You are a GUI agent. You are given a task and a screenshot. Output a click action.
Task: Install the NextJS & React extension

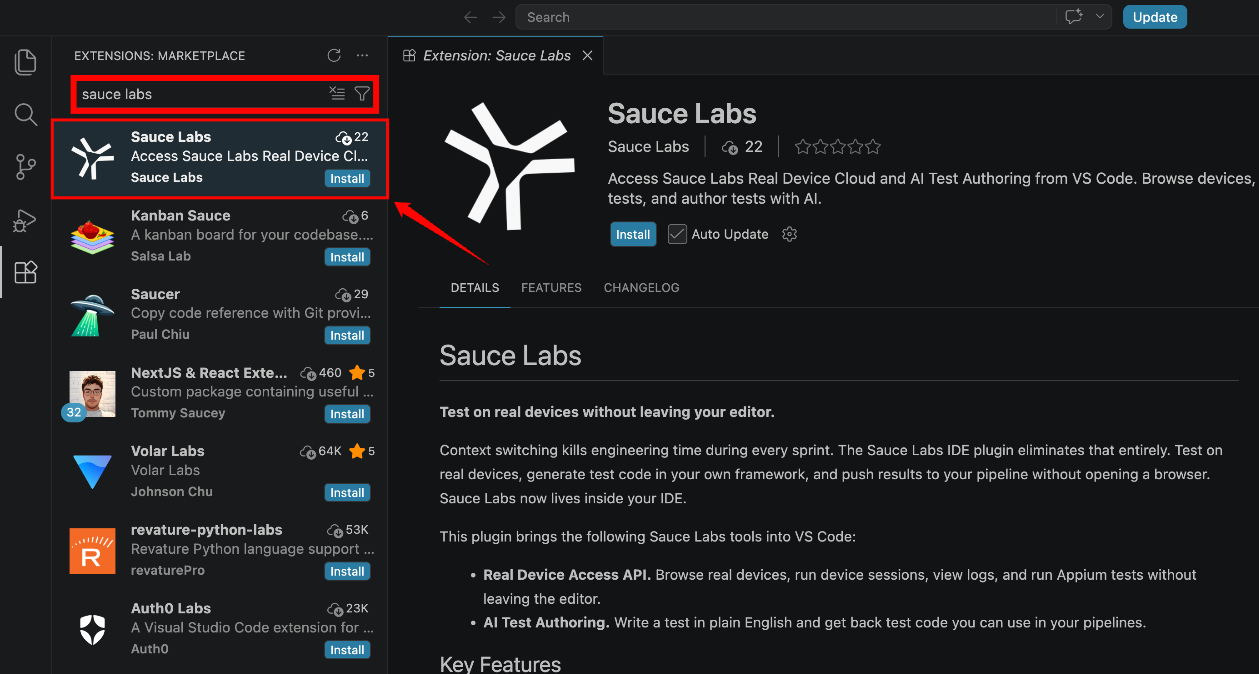[x=347, y=414]
